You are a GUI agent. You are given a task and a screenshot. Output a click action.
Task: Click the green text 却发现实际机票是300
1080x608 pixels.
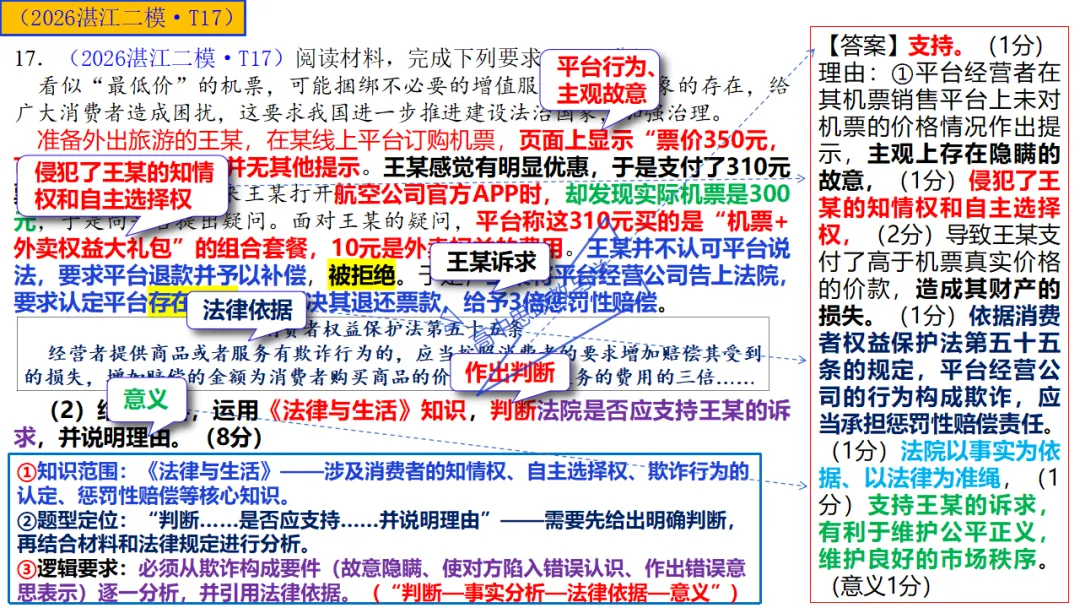678,194
